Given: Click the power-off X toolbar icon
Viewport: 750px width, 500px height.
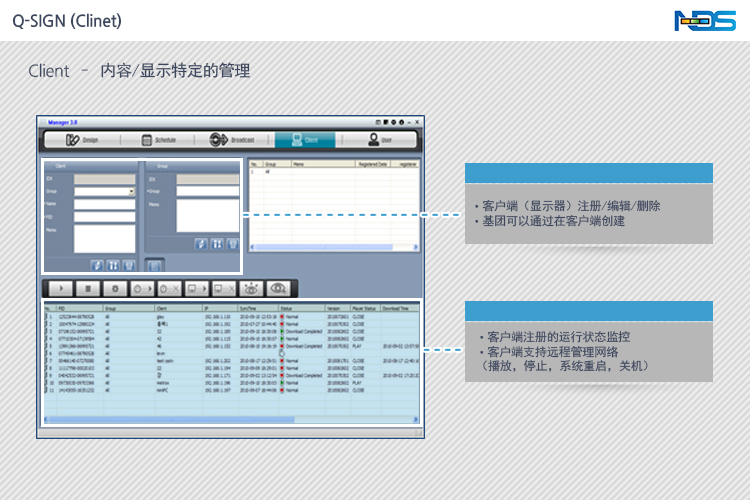Looking at the screenshot, I should [169, 288].
